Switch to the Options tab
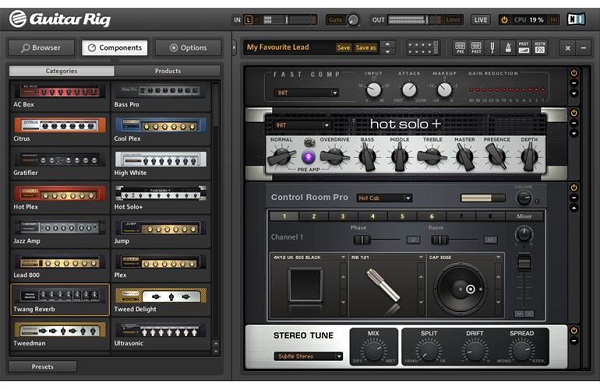This screenshot has width=600, height=389. pos(188,48)
